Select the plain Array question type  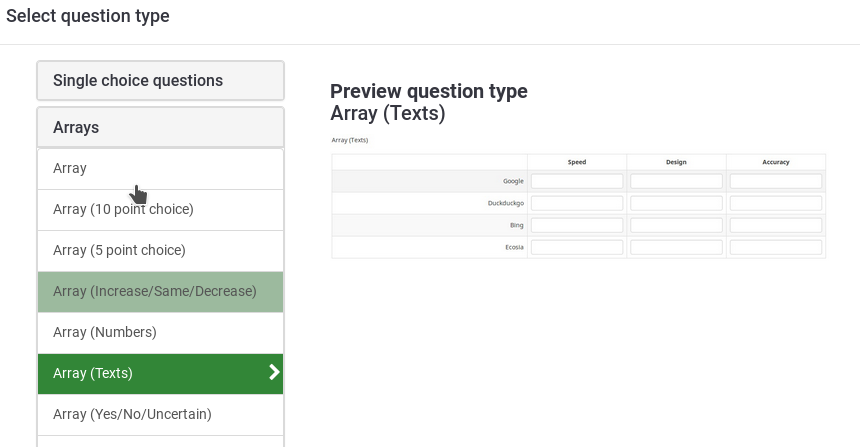click(x=160, y=169)
